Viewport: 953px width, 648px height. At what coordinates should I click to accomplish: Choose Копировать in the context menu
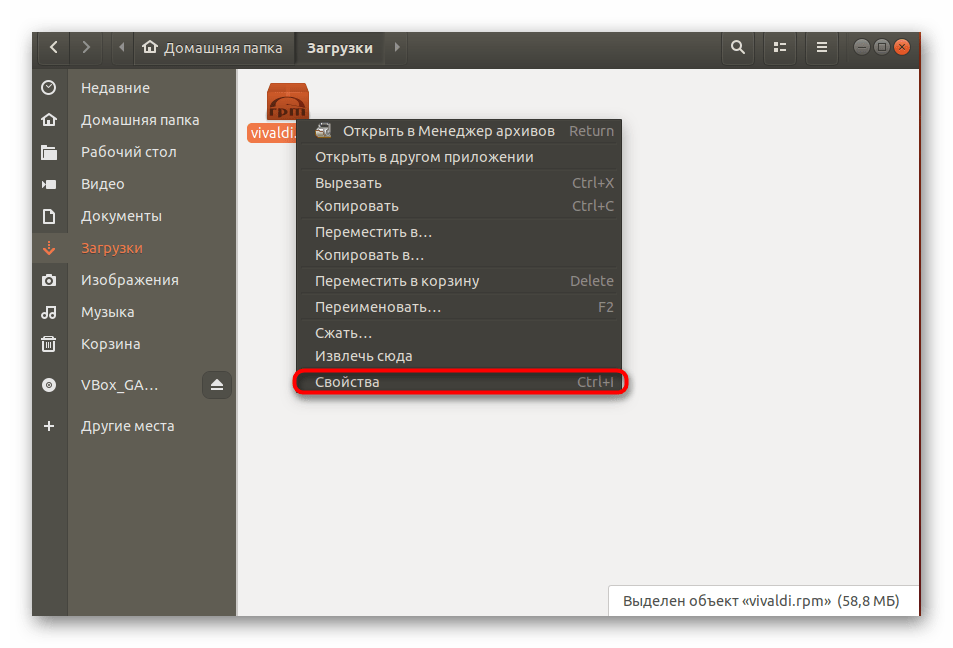point(357,206)
